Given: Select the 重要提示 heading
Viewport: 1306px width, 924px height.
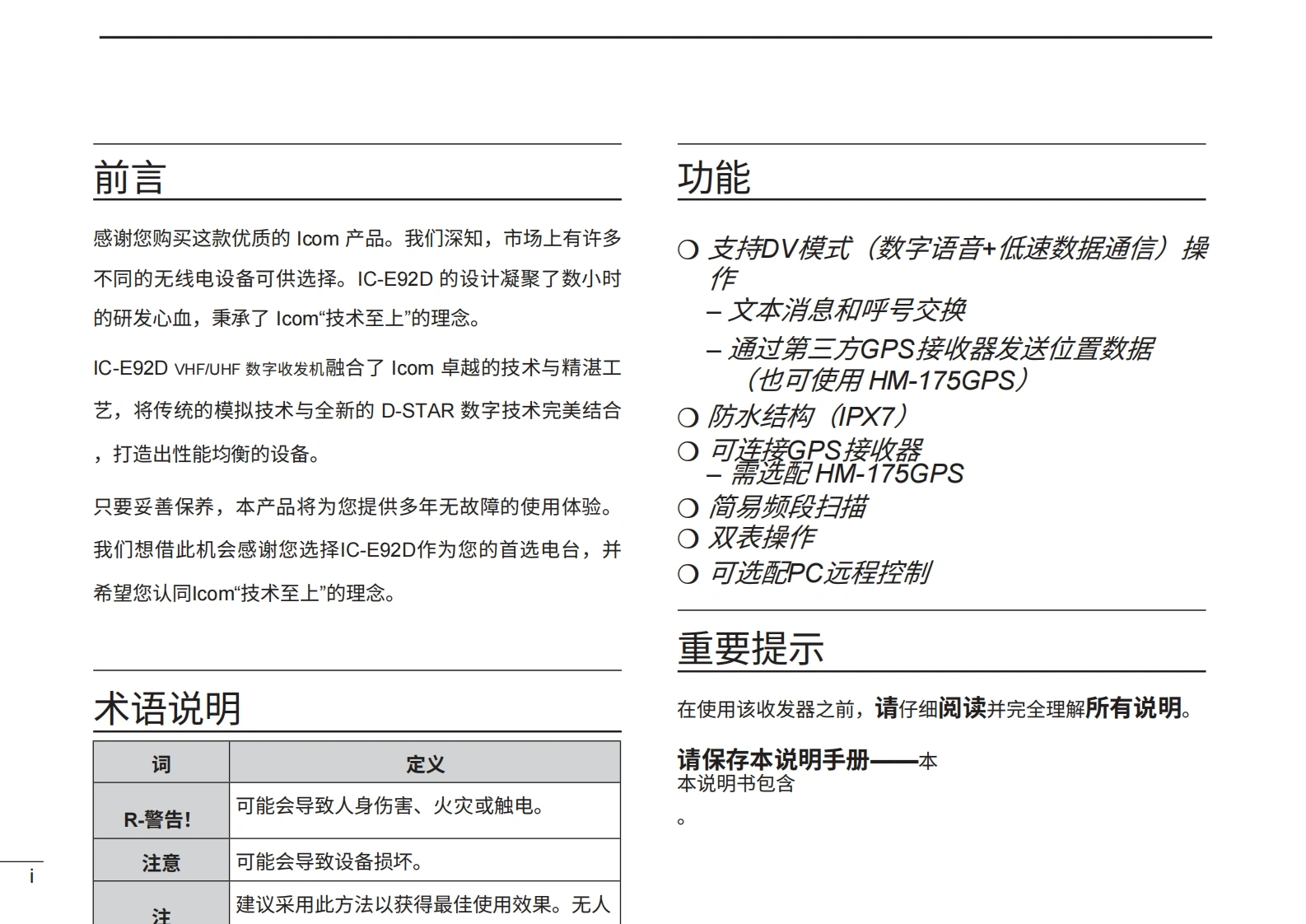Looking at the screenshot, I should (750, 648).
